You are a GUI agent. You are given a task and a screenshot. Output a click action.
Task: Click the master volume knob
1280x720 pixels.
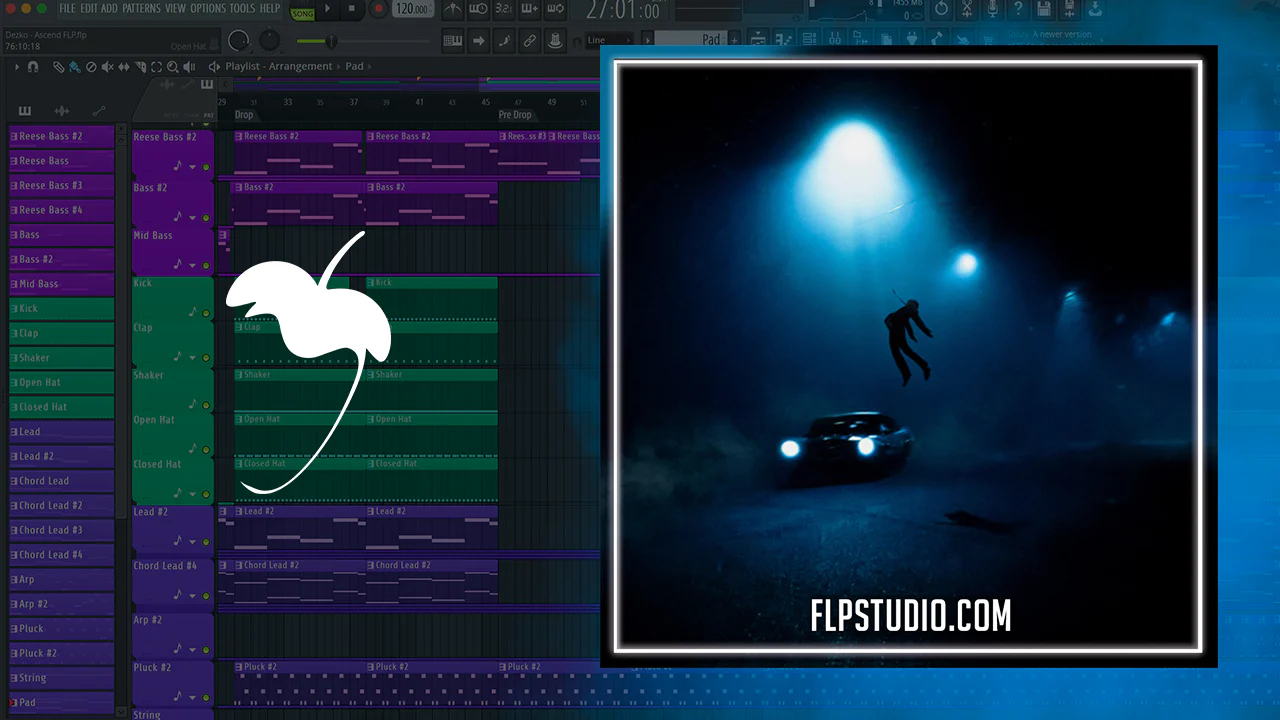coord(239,41)
